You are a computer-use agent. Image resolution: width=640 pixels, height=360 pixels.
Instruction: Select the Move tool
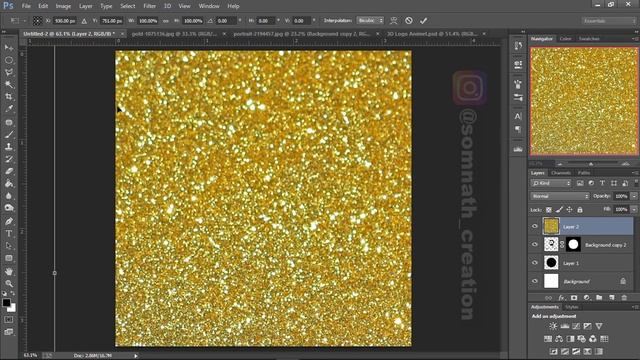coord(9,48)
